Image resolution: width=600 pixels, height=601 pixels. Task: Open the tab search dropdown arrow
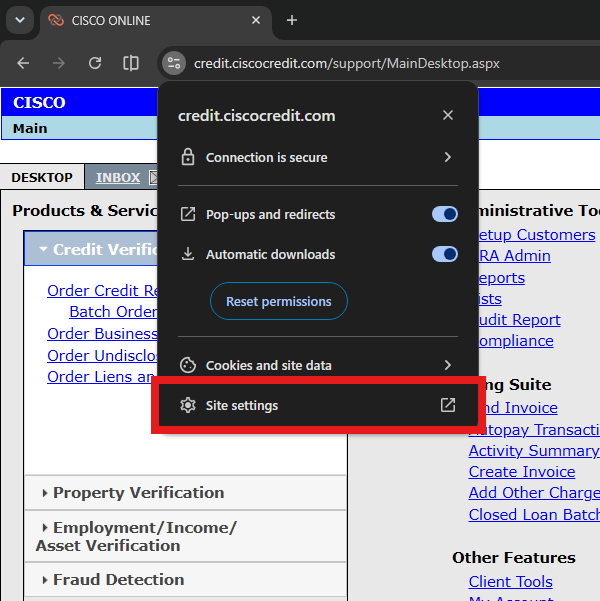pyautogui.click(x=20, y=20)
